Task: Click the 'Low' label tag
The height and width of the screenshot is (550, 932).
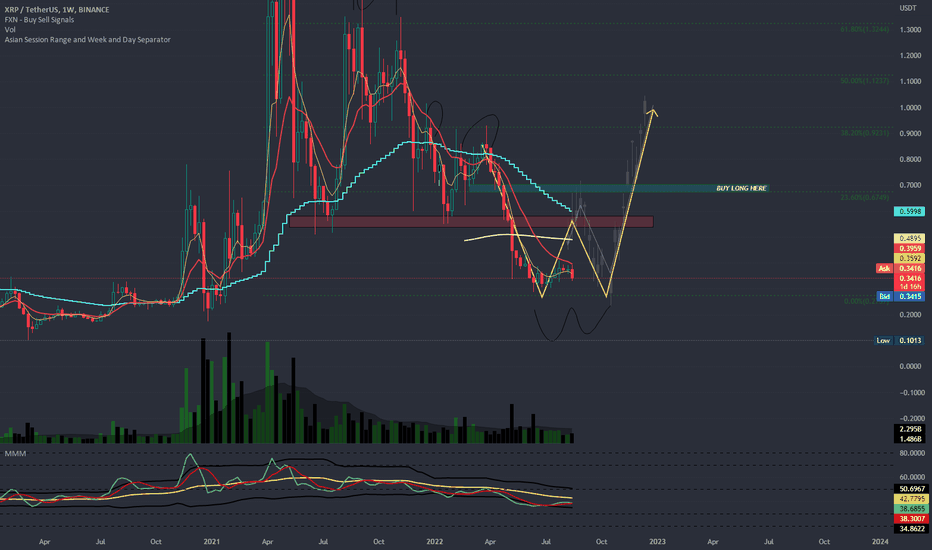Action: coord(883,341)
